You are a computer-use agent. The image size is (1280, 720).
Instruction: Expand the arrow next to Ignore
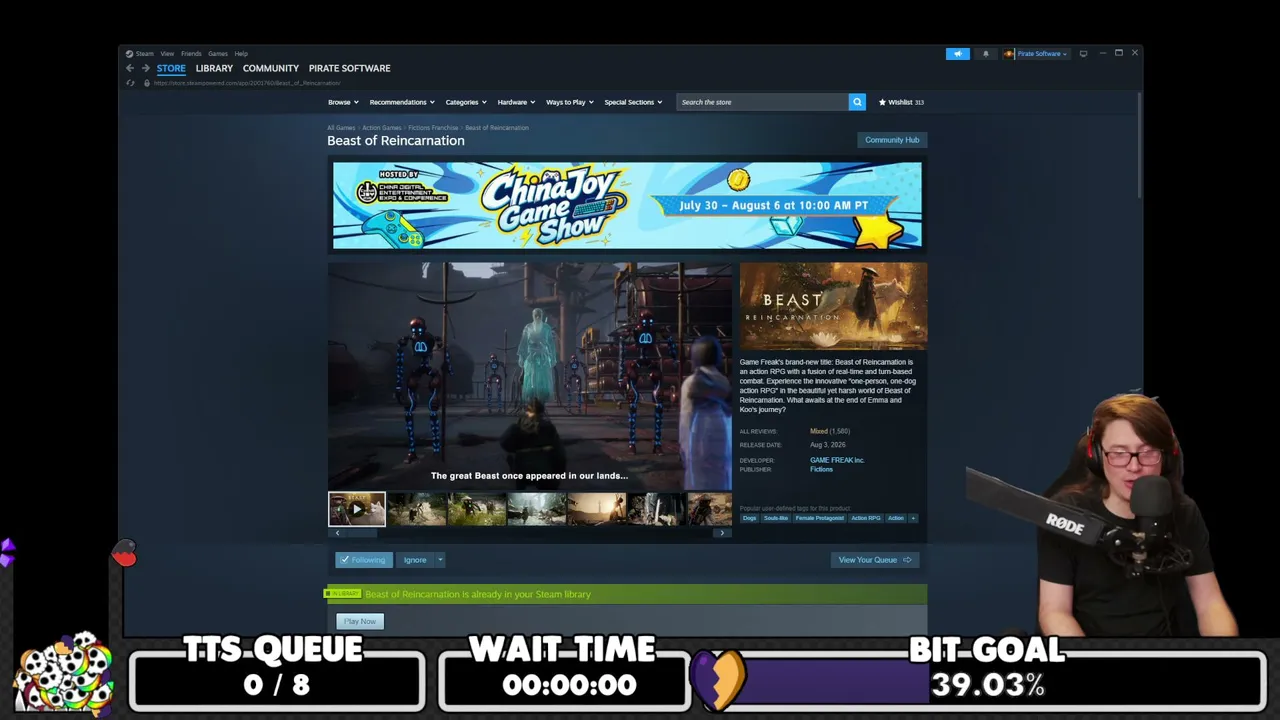point(439,560)
